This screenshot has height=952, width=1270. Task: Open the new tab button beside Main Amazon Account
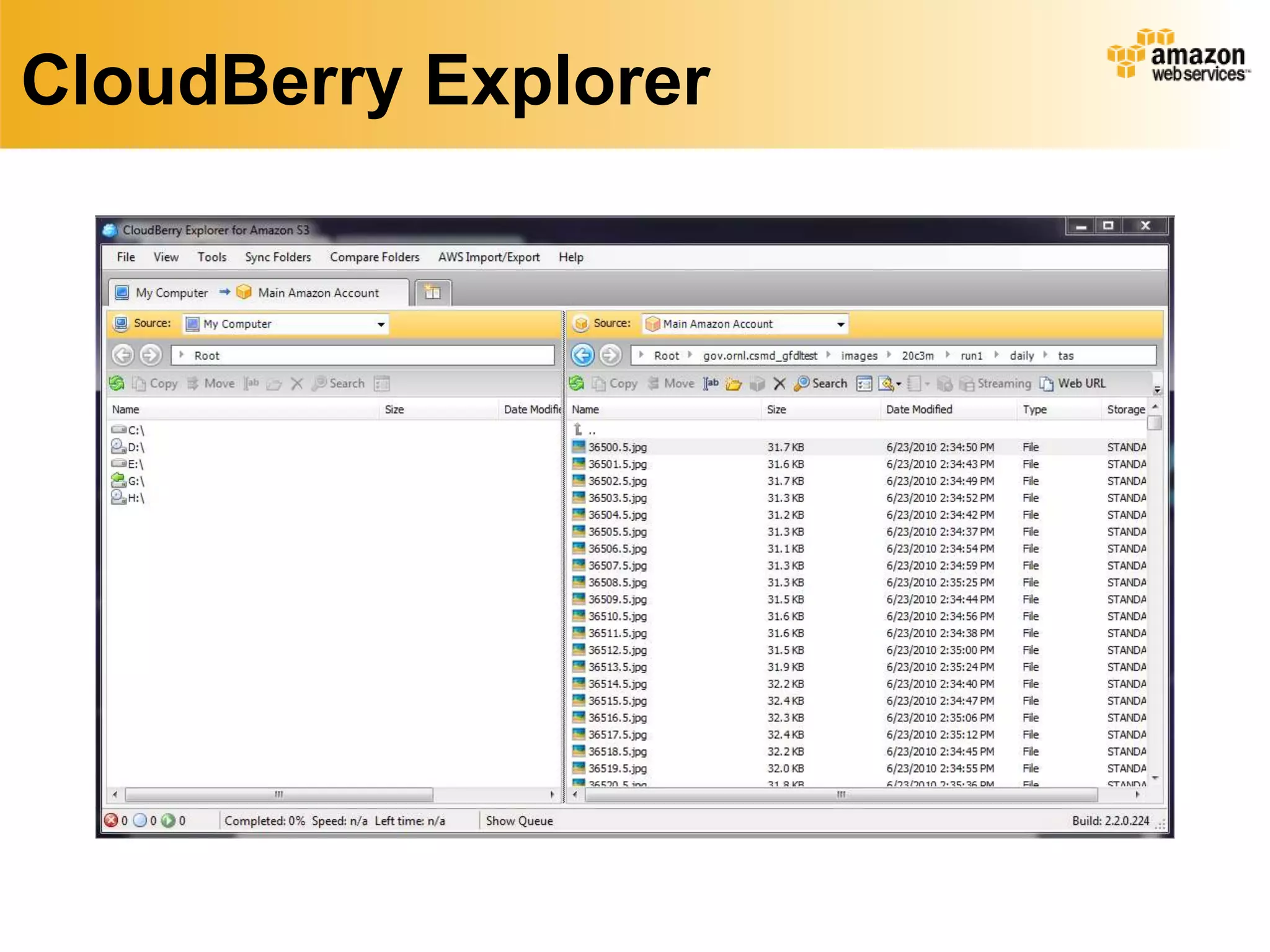[433, 293]
